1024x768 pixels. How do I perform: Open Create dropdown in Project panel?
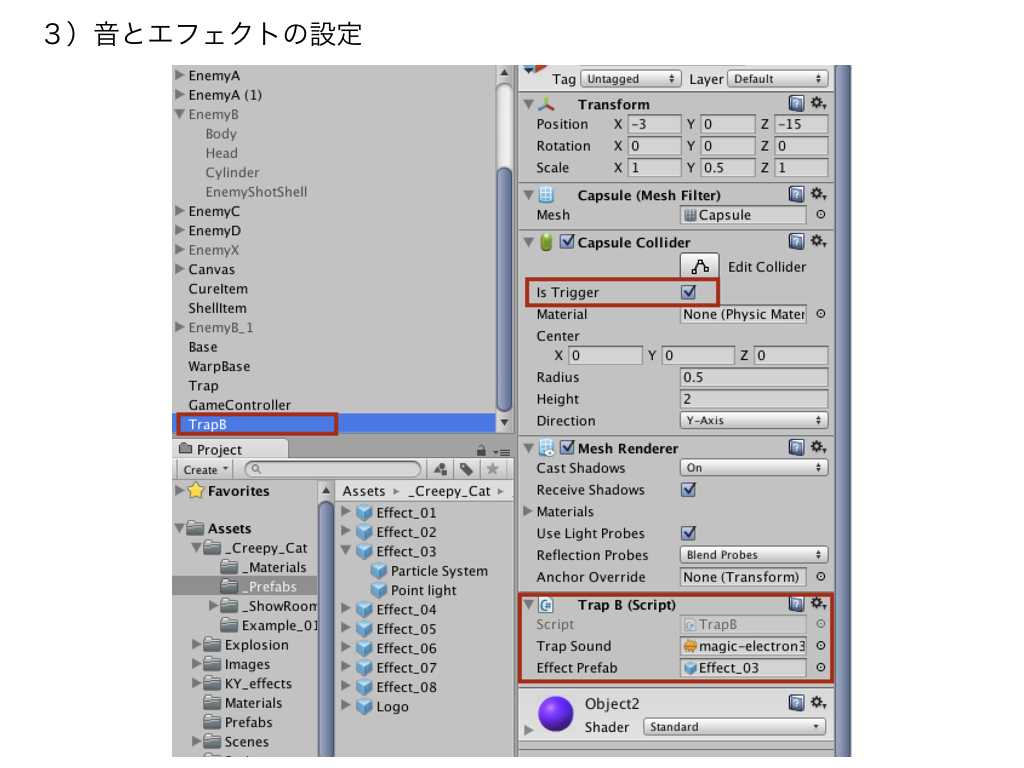coord(205,470)
